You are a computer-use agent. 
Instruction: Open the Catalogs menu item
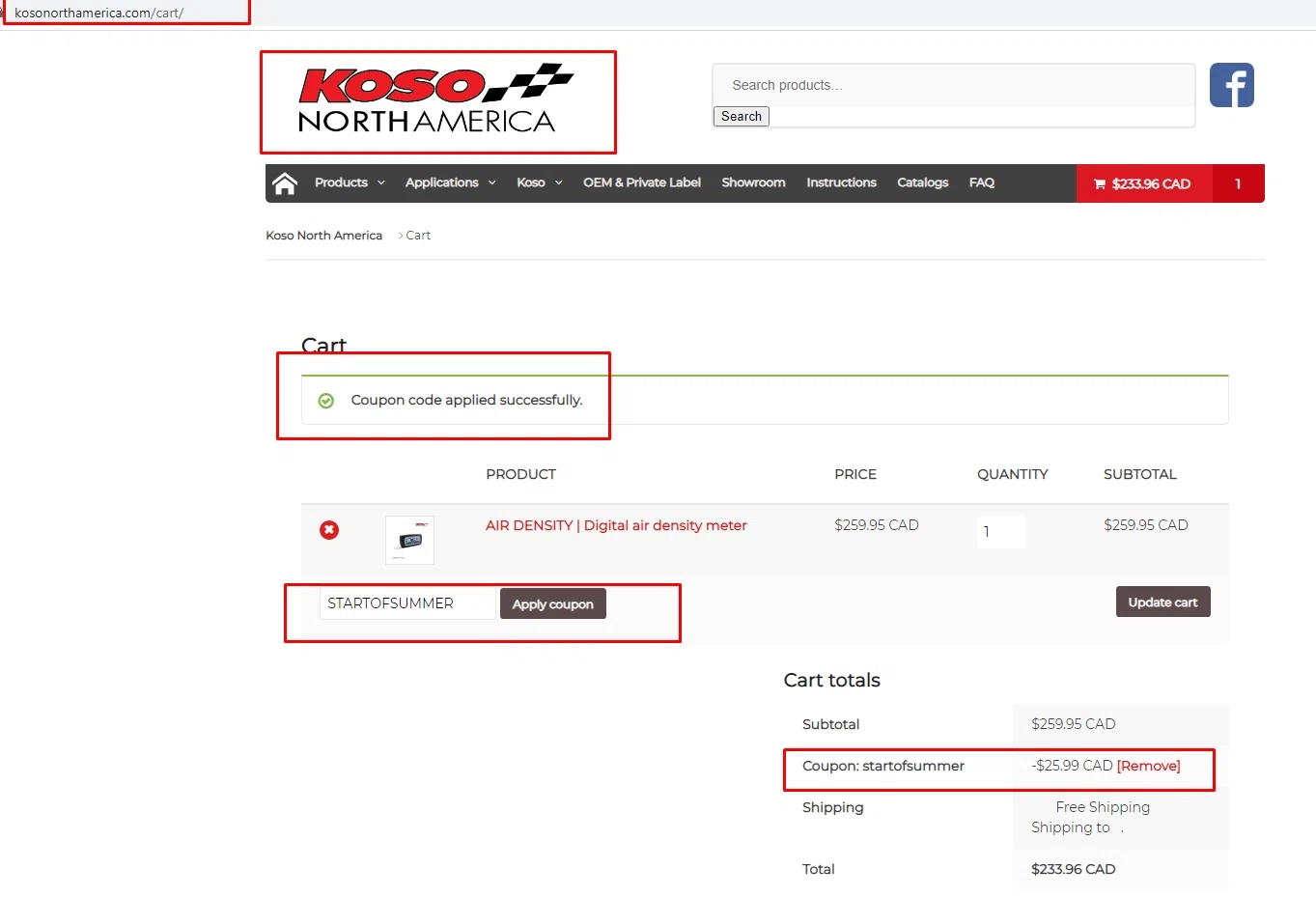click(922, 182)
